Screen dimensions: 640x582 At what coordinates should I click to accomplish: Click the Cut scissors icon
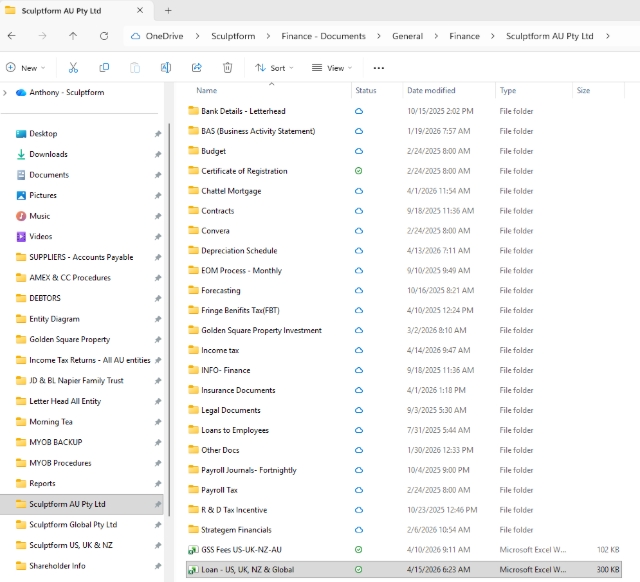(73, 68)
